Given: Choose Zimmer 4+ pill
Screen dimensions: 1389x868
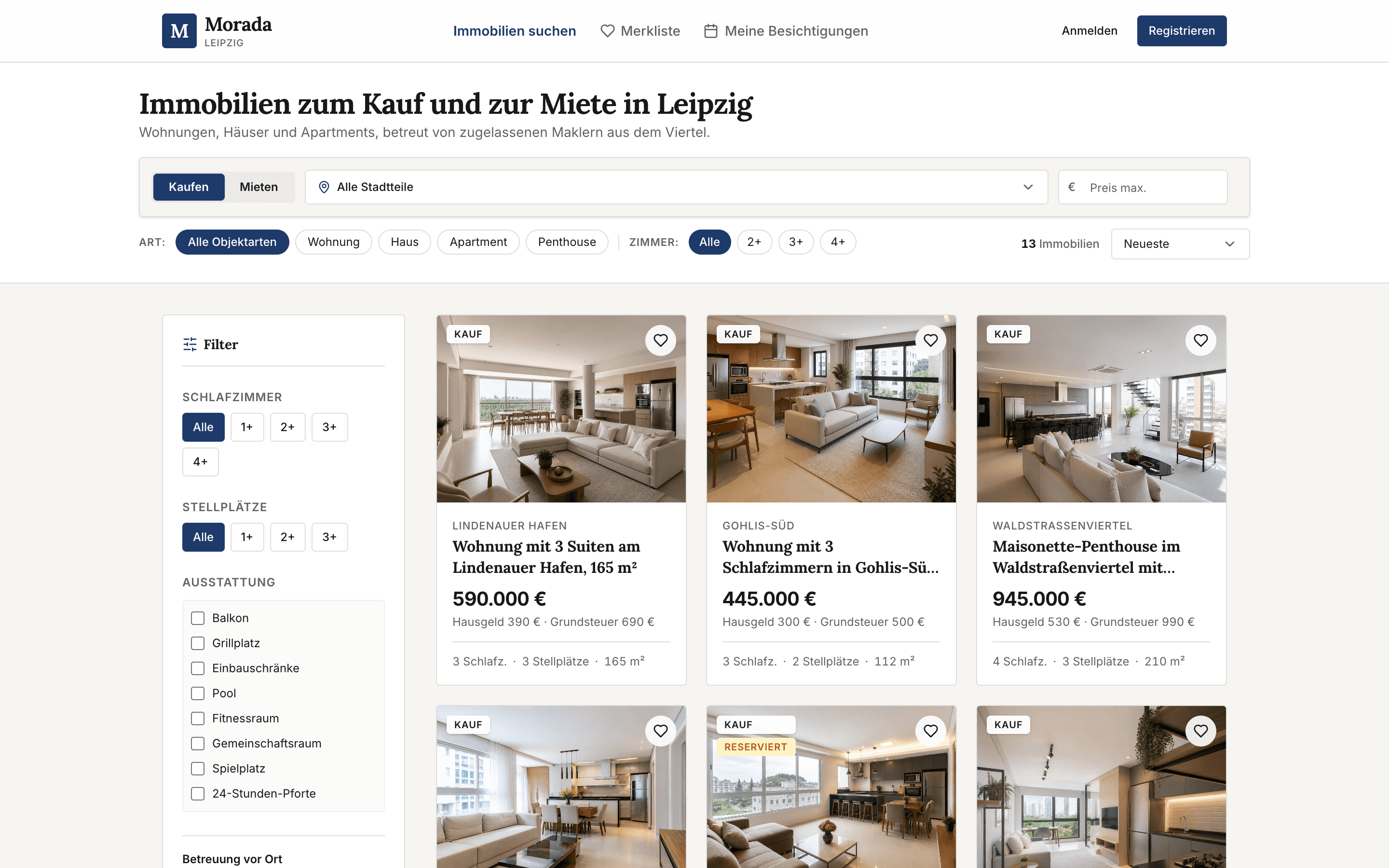Looking at the screenshot, I should tap(838, 242).
